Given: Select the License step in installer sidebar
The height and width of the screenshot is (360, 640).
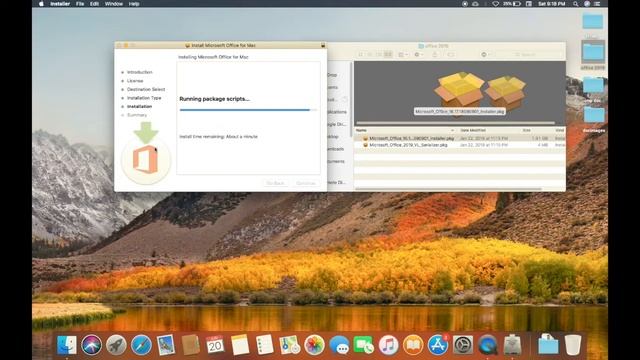Looking at the screenshot, I should pyautogui.click(x=135, y=81).
